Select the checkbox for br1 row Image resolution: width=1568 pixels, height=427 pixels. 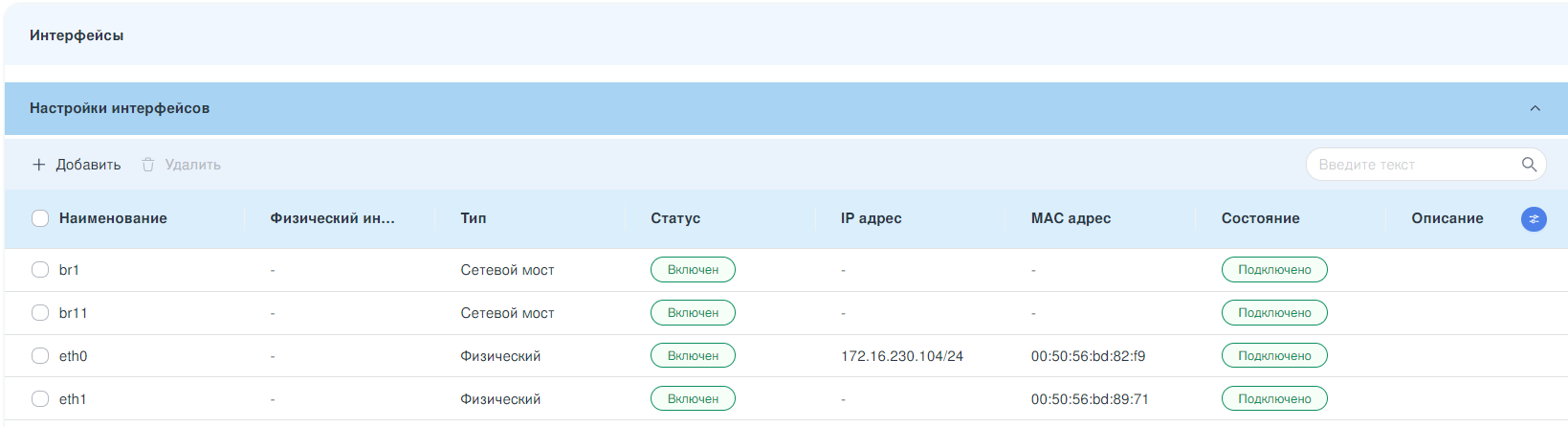40,270
